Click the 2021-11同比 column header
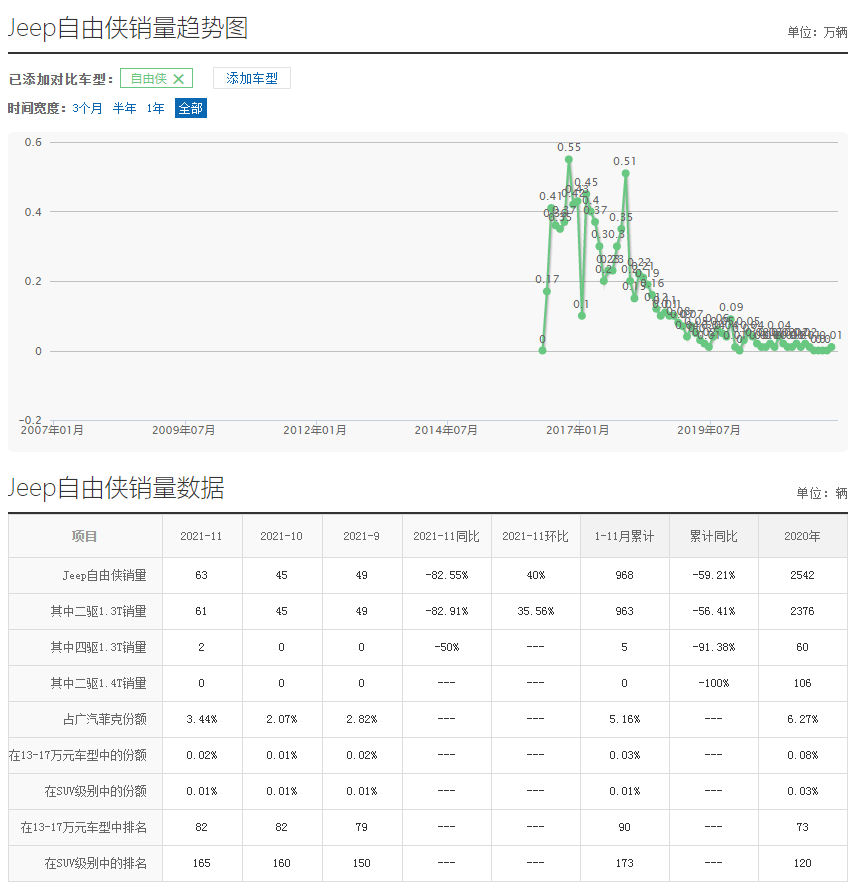This screenshot has width=862, height=892. 447,536
